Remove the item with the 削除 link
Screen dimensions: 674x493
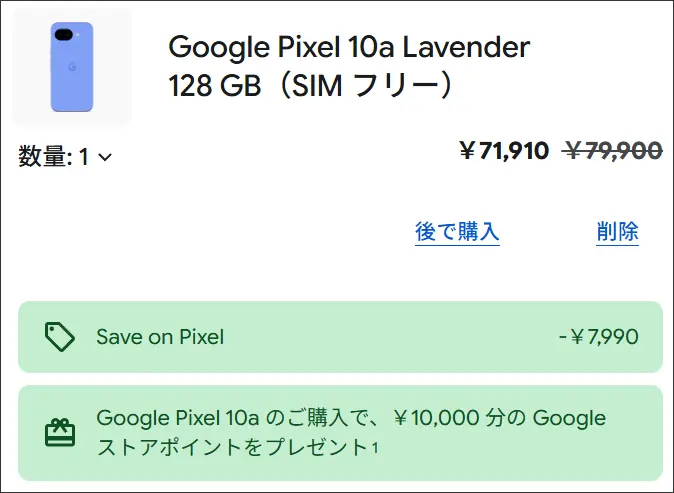617,232
